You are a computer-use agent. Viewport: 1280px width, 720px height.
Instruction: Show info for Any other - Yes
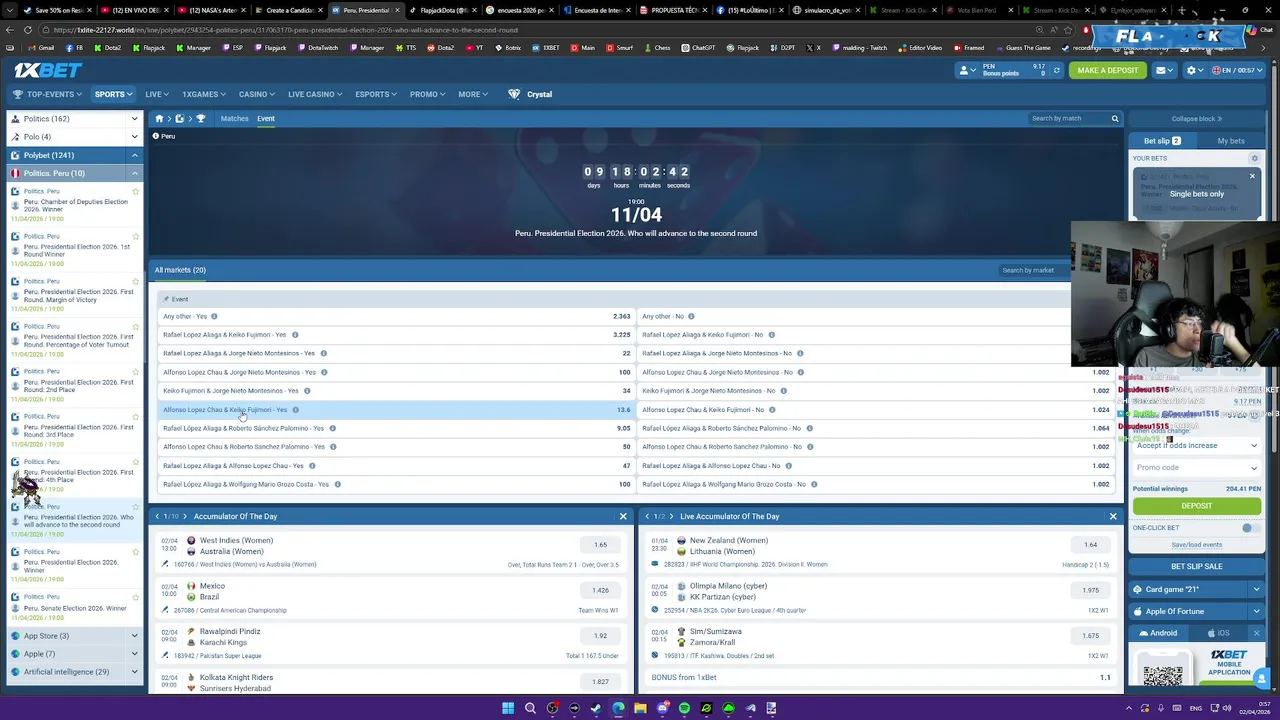pos(214,316)
